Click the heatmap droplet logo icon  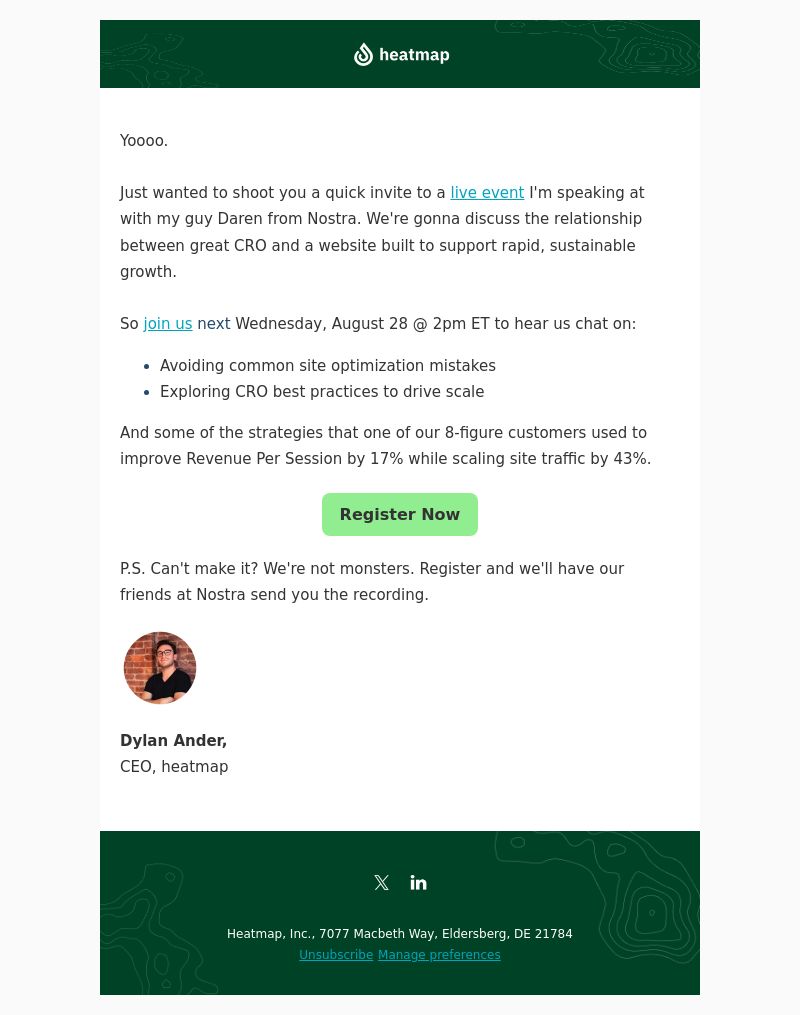click(363, 54)
